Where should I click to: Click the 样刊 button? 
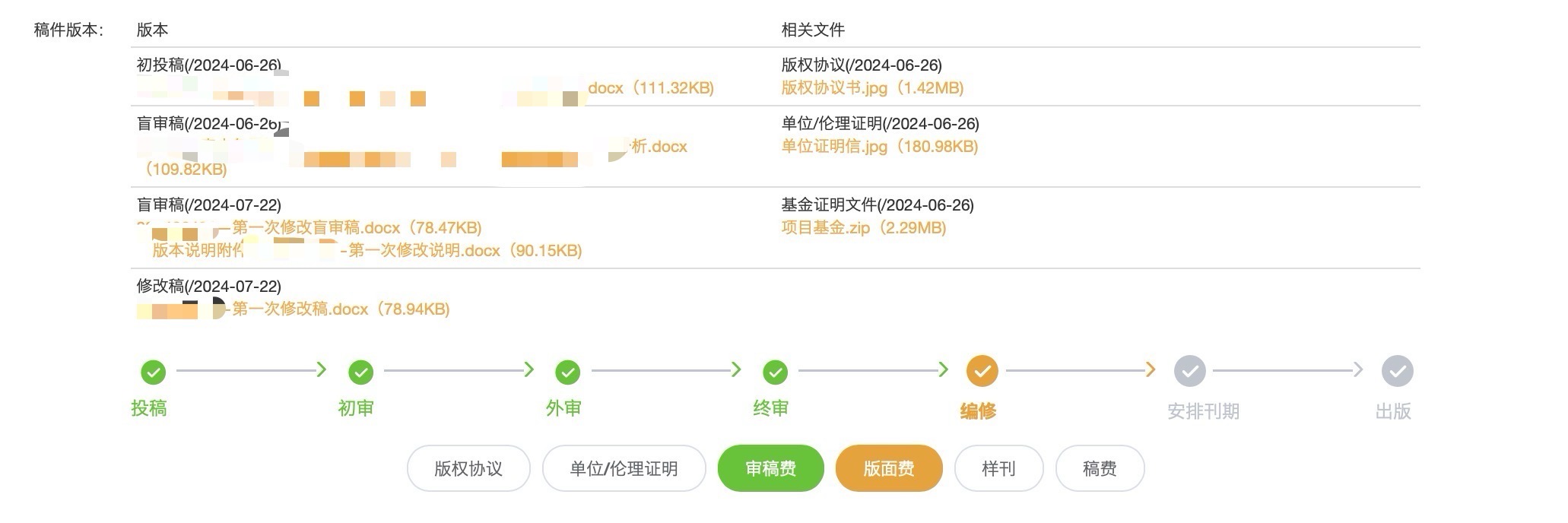click(x=998, y=468)
